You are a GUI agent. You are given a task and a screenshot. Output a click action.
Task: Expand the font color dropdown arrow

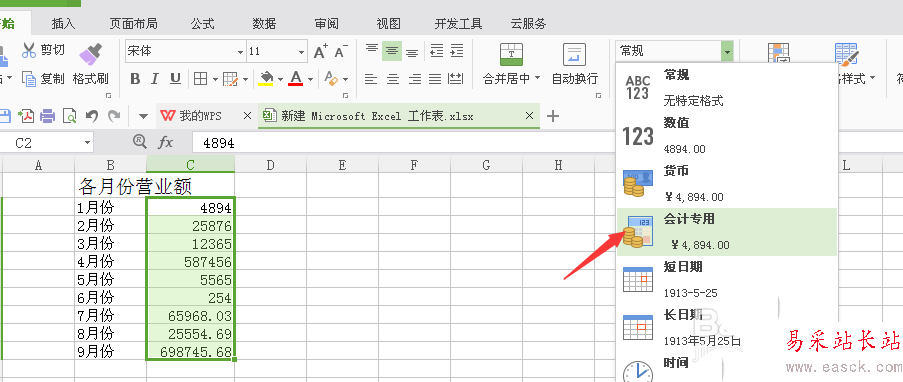[x=310, y=80]
